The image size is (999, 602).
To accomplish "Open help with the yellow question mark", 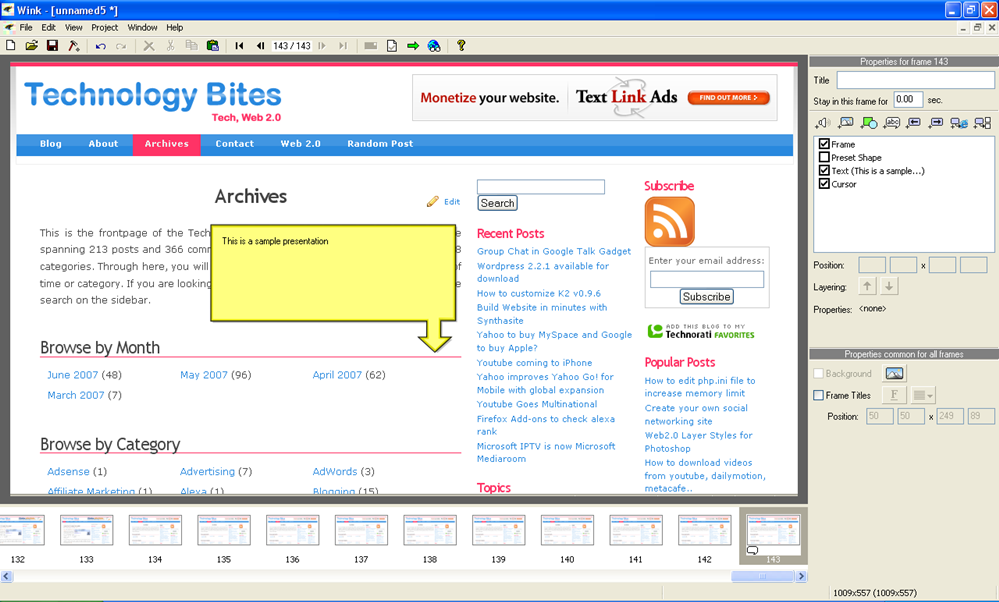I will pos(461,46).
